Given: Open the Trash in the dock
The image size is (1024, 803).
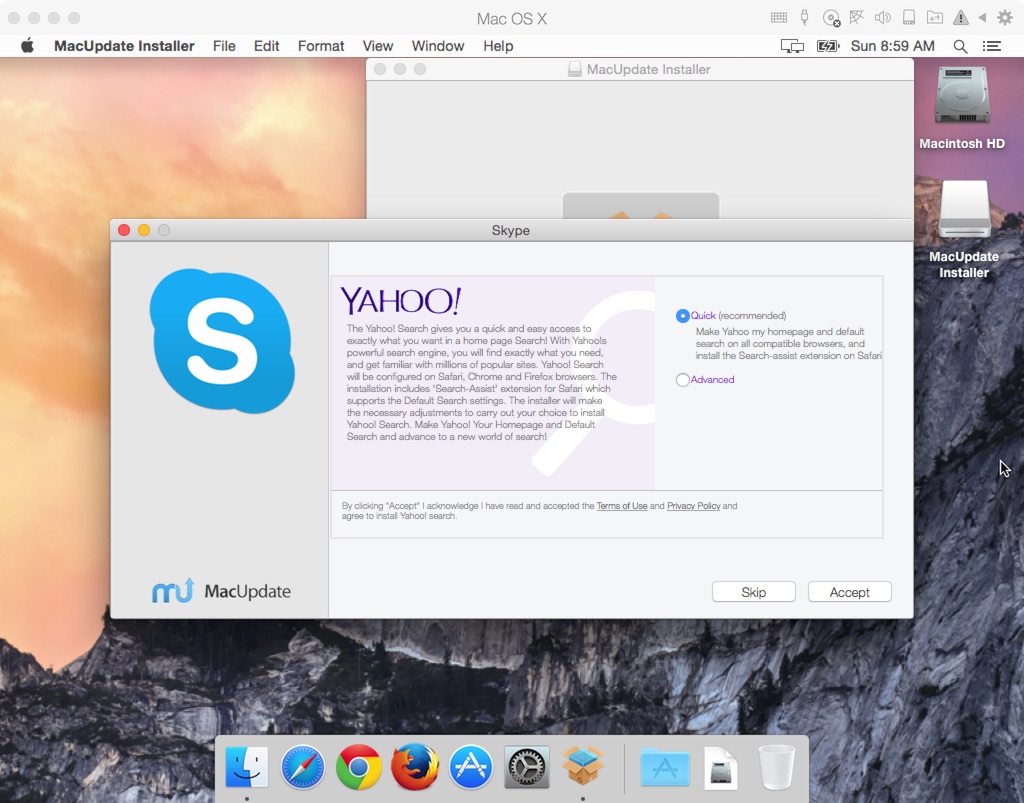Looking at the screenshot, I should pyautogui.click(x=776, y=767).
